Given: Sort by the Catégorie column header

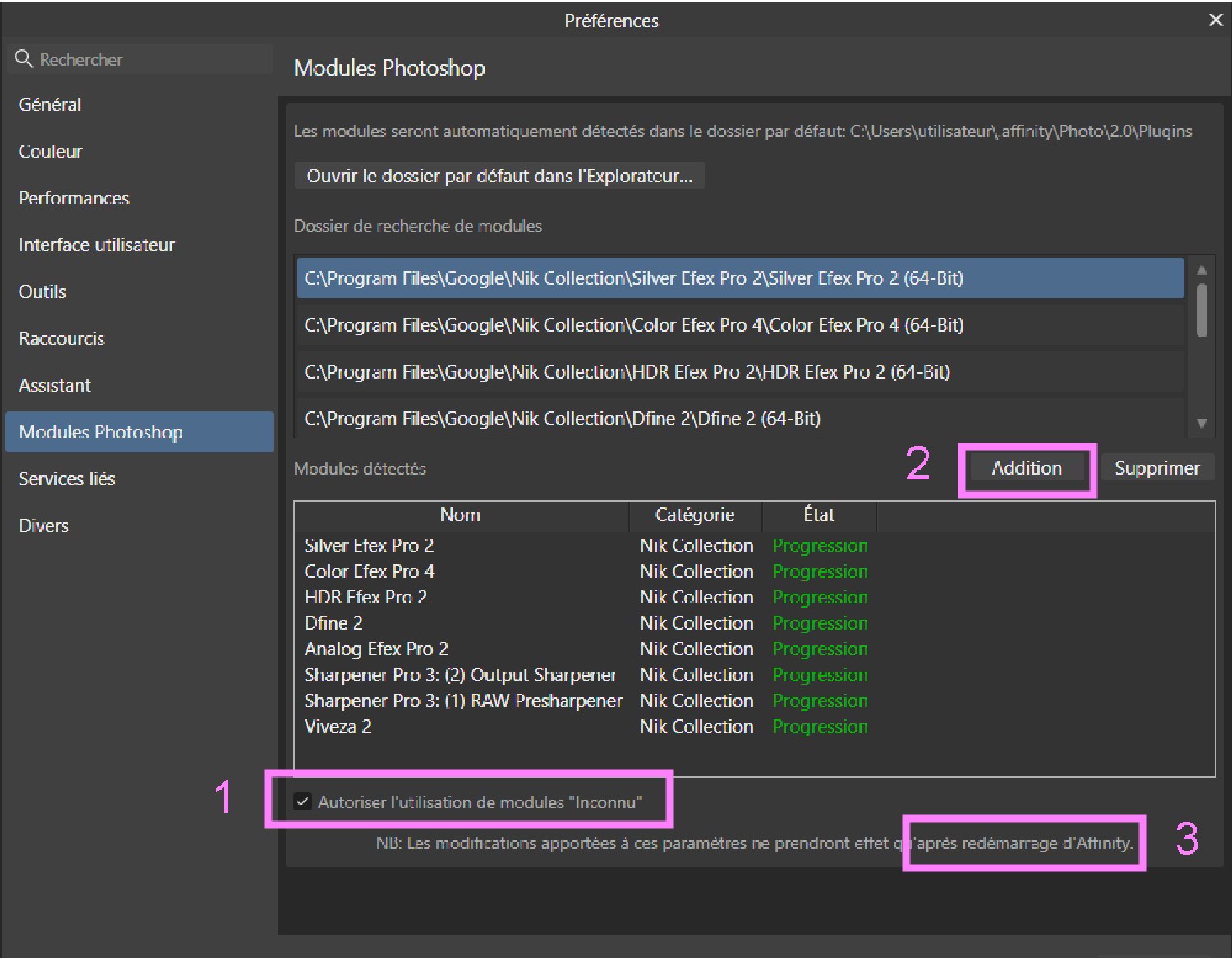Looking at the screenshot, I should [695, 515].
